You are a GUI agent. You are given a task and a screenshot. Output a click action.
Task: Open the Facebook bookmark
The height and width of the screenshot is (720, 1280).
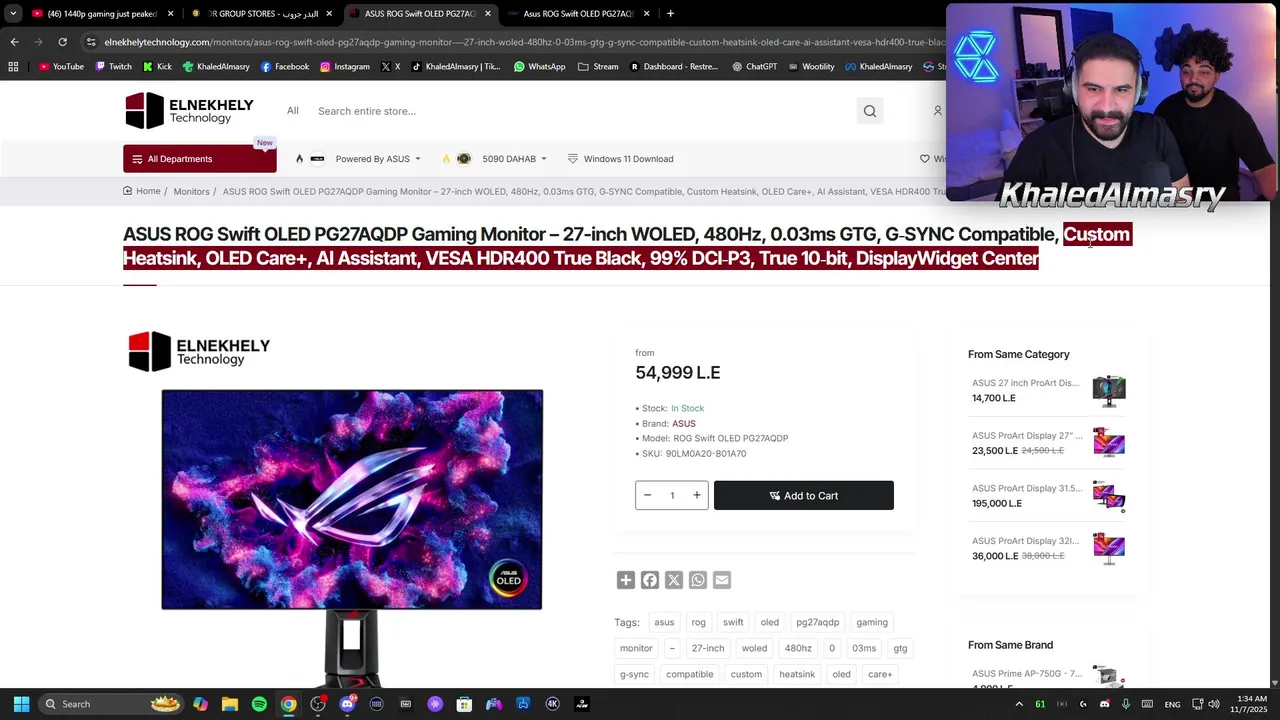point(284,67)
